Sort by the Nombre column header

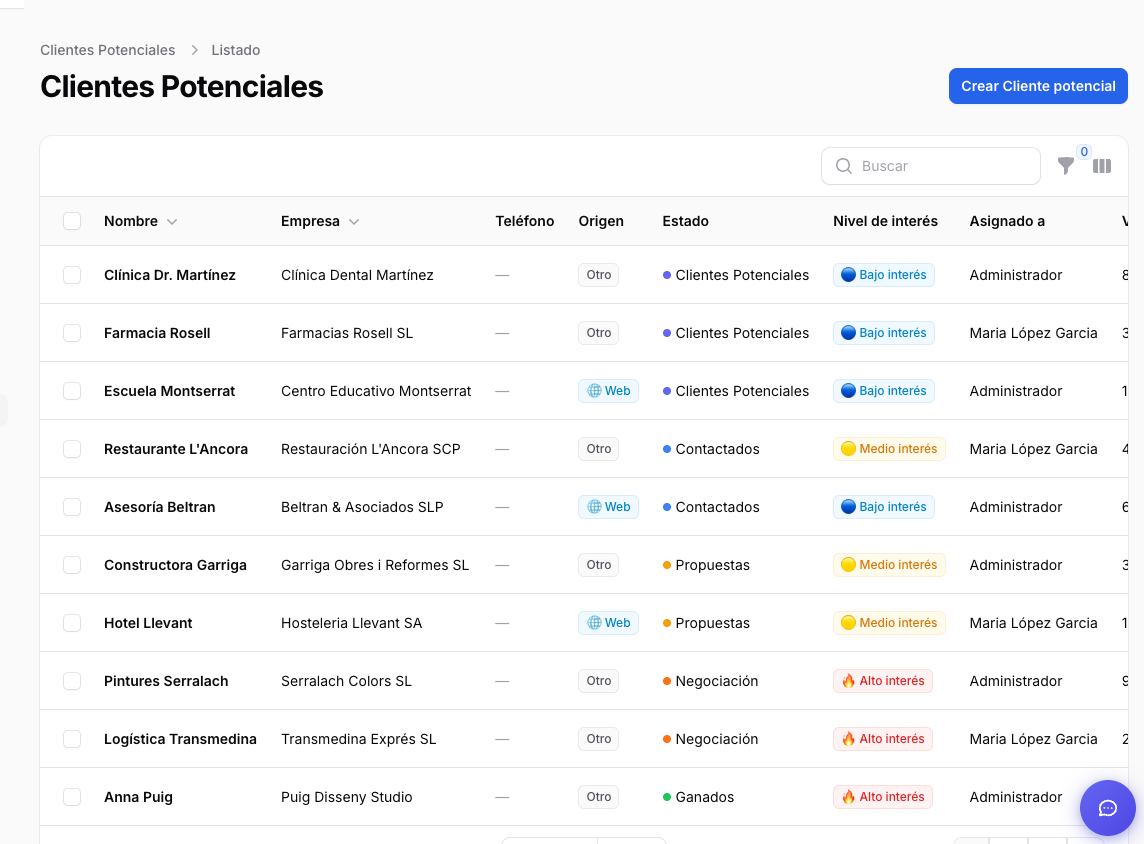(x=140, y=221)
